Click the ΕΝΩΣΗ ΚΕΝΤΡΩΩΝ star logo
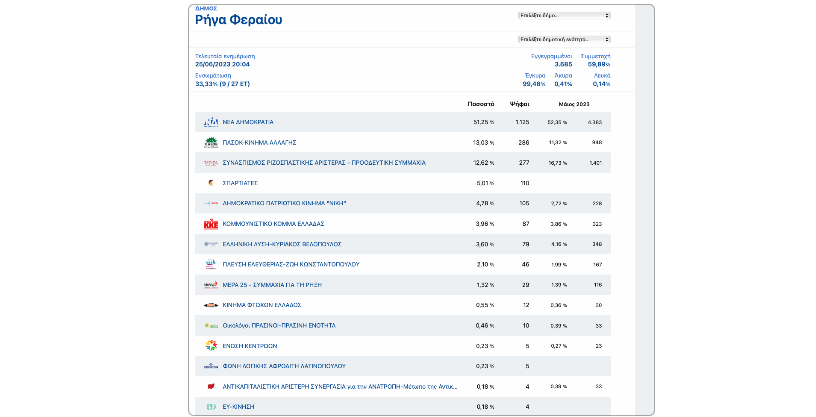Viewport: 816px width, 417px height. pos(211,346)
